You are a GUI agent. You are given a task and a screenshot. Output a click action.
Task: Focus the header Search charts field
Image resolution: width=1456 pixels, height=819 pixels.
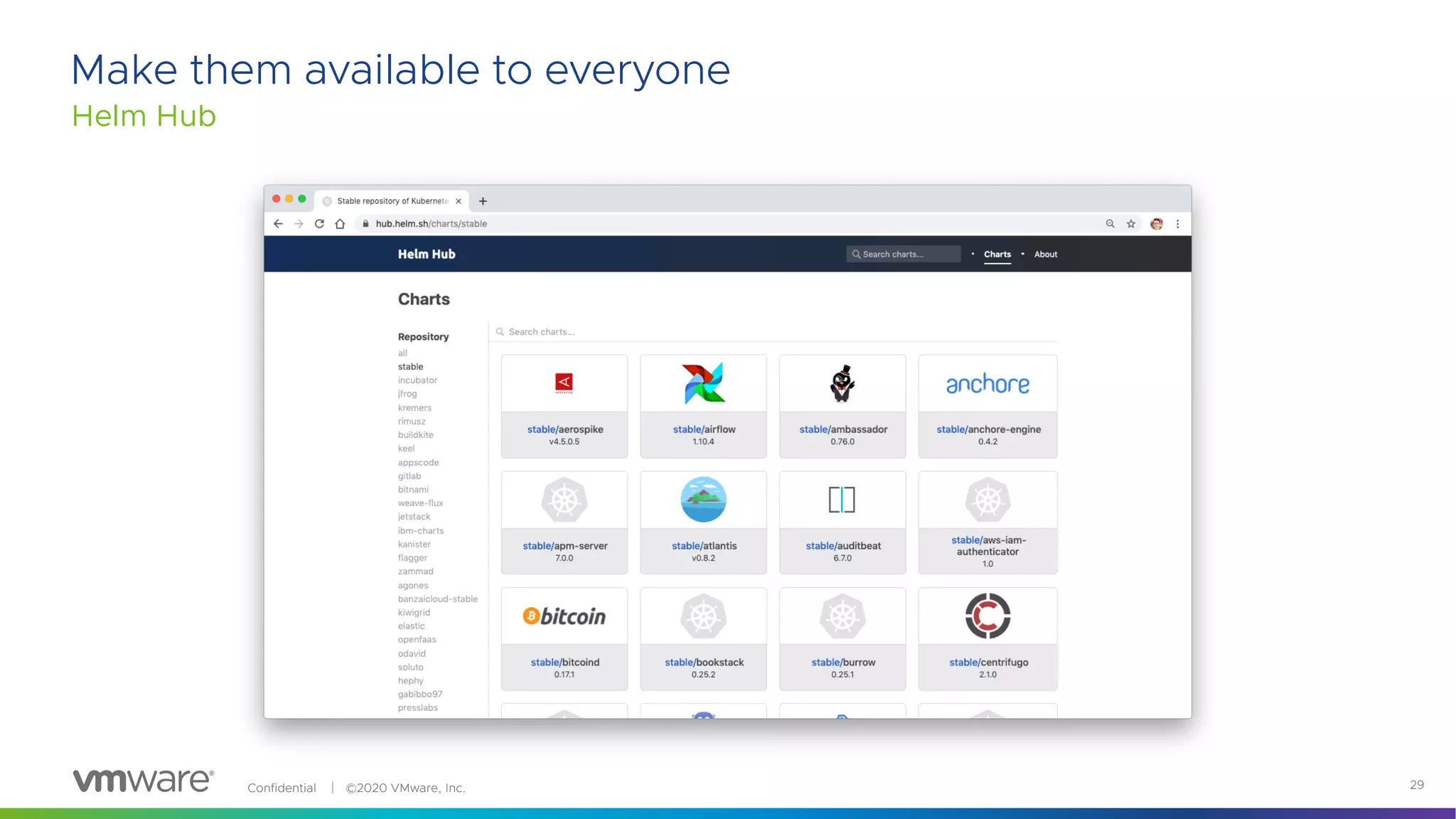click(903, 255)
